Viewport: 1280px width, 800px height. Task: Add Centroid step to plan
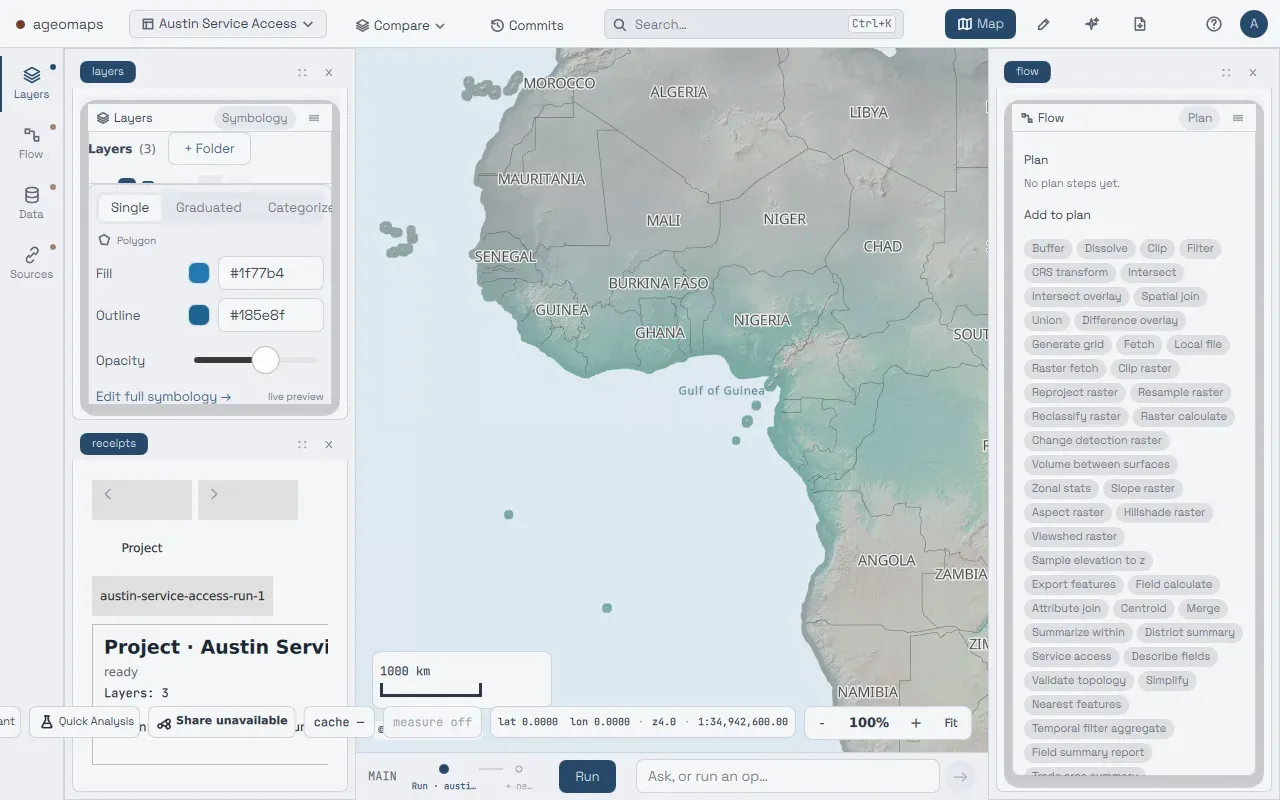click(1144, 609)
